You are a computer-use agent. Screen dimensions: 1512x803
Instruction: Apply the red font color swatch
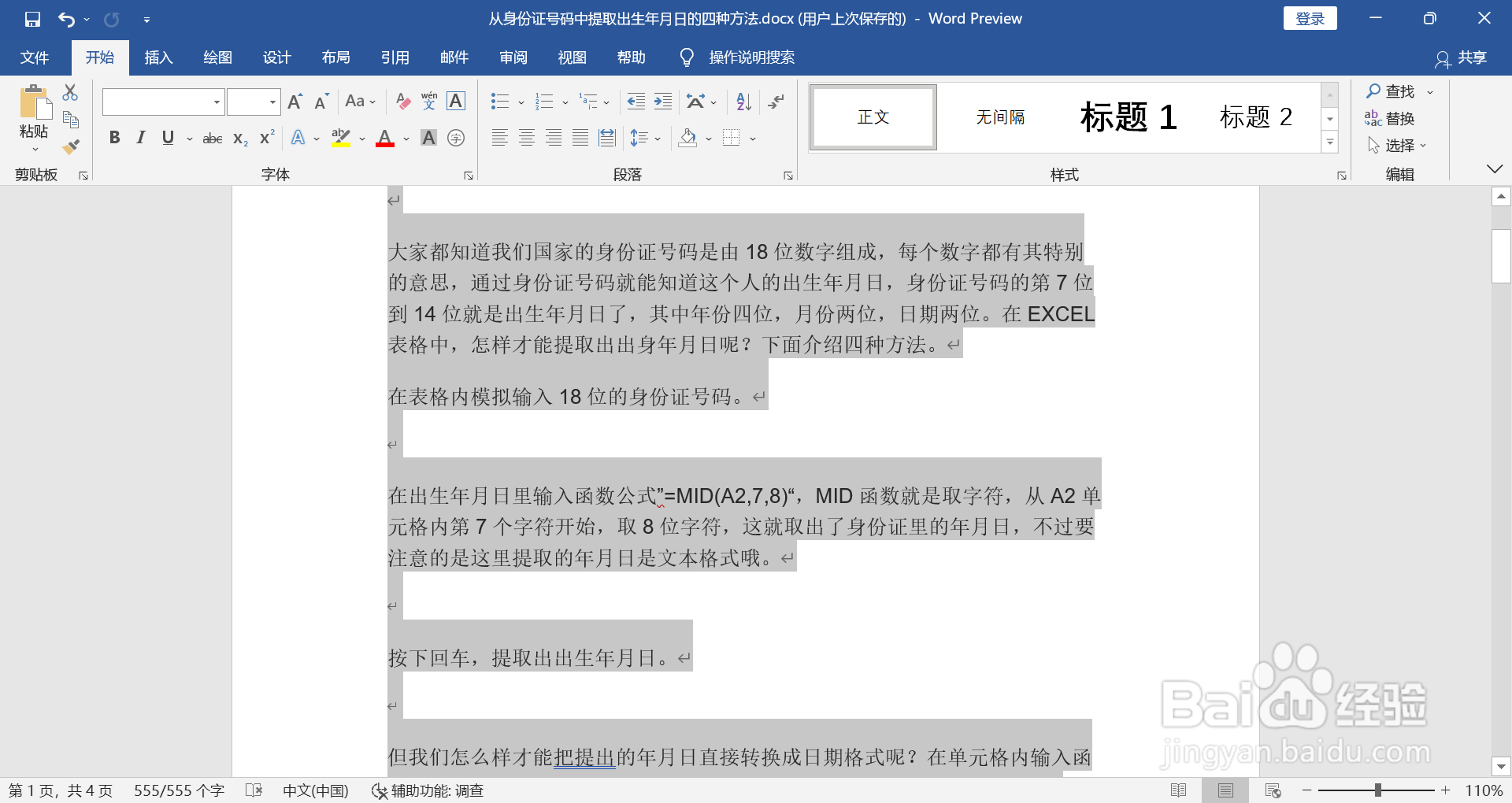pos(385,139)
